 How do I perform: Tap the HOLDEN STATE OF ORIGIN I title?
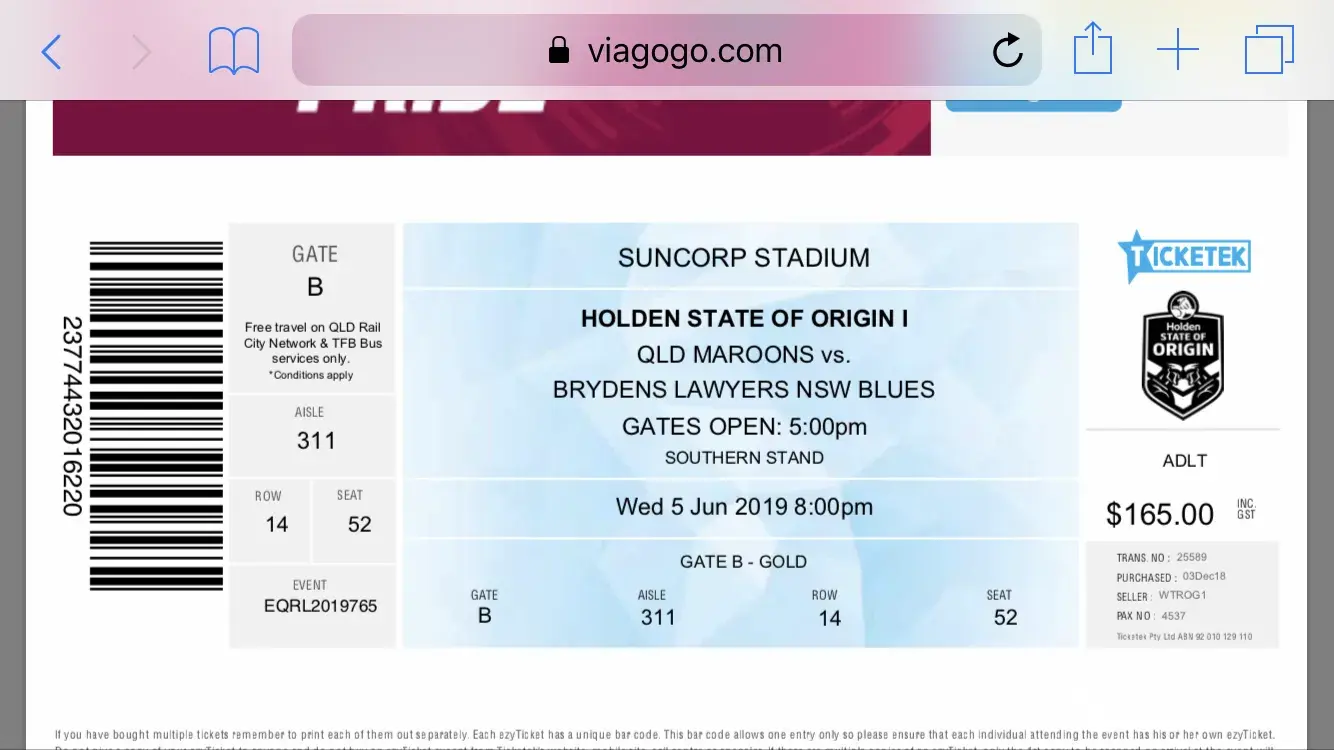[744, 319]
